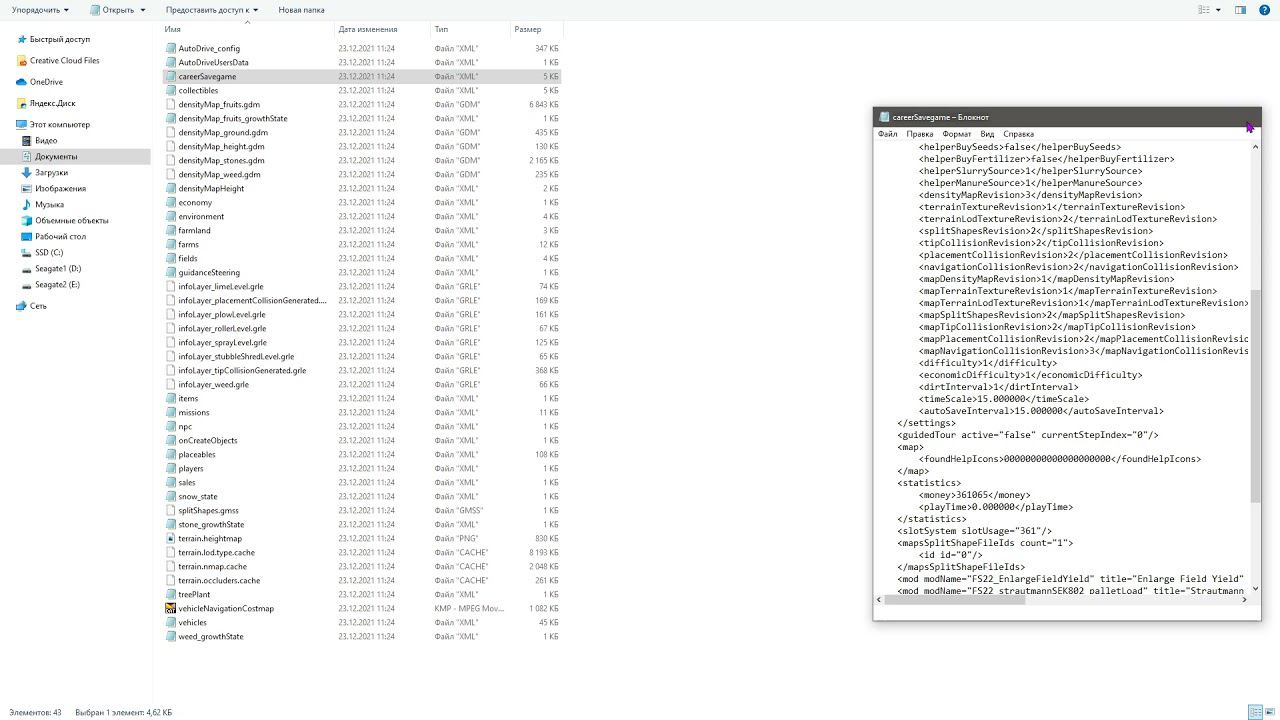The image size is (1280, 720).
Task: Toggle the preview pane icon in Explorer toolbar
Action: click(x=1240, y=10)
